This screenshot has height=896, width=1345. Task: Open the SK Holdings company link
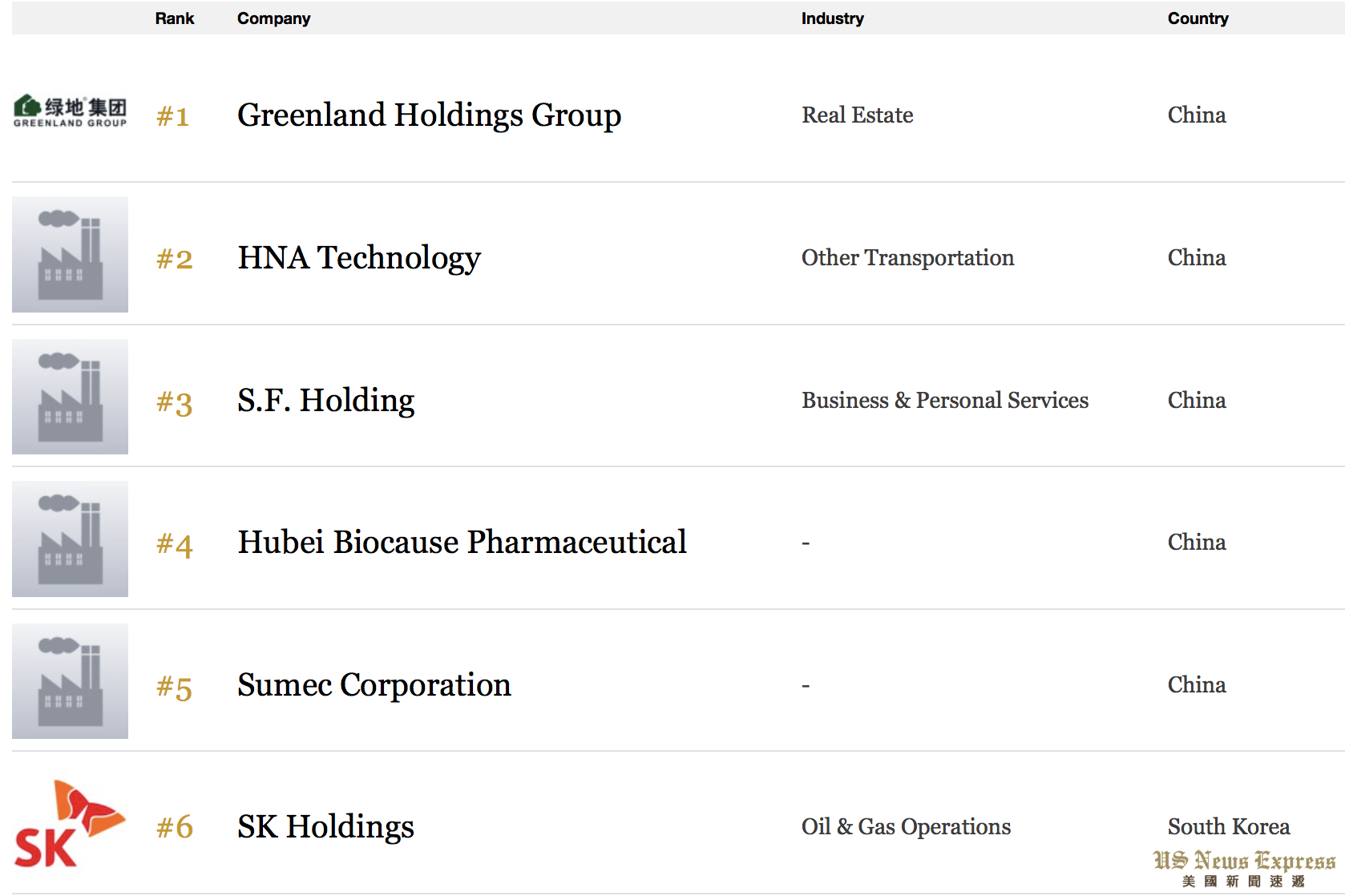(325, 827)
